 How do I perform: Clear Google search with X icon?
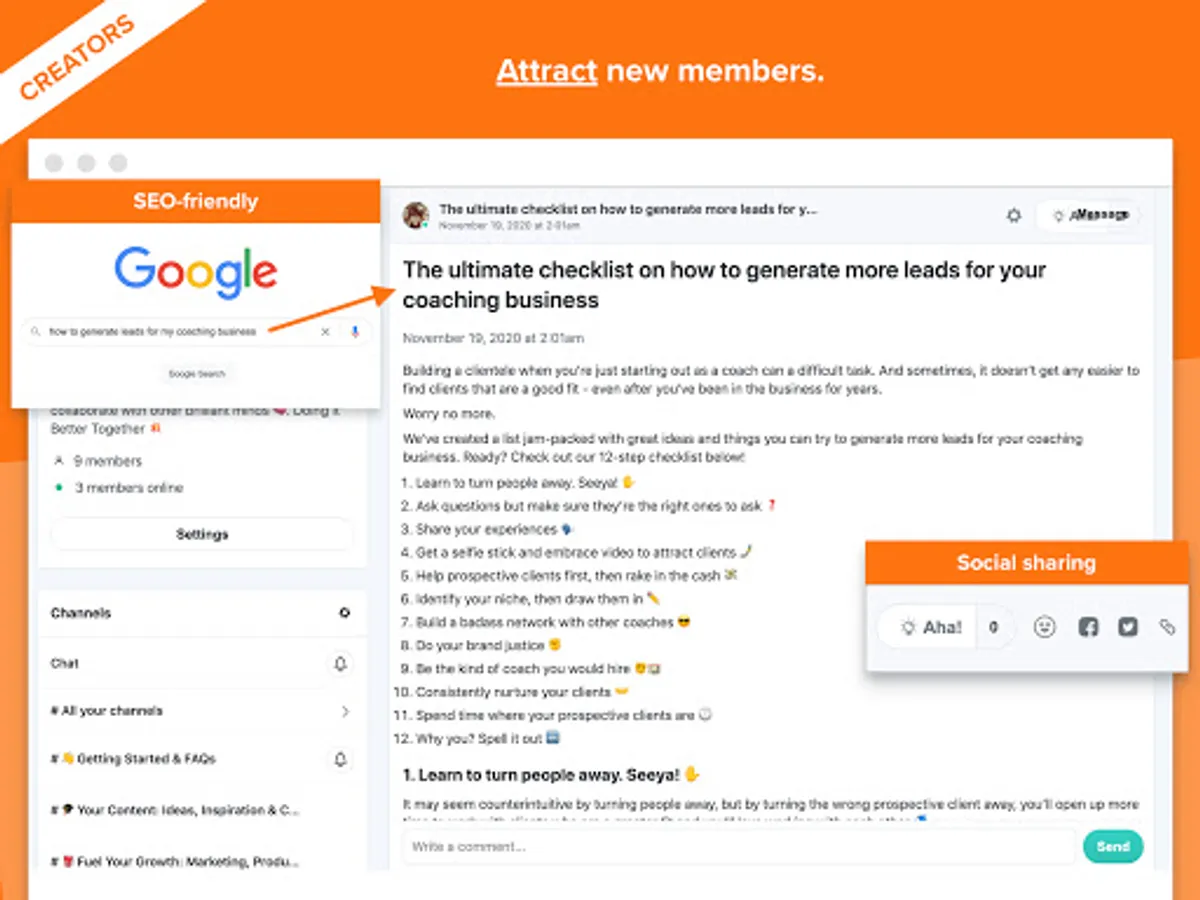325,331
